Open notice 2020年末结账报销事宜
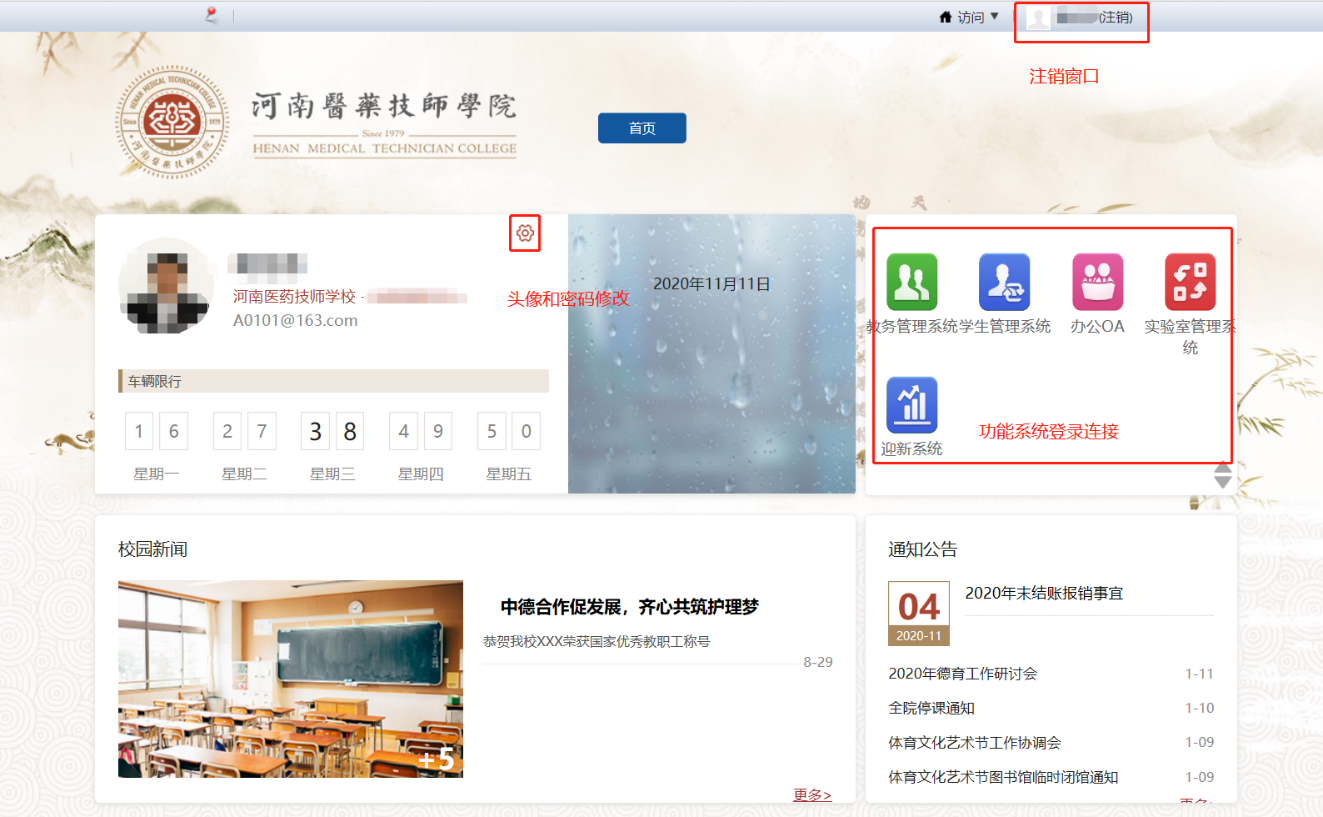This screenshot has height=817, width=1323. tap(1044, 593)
